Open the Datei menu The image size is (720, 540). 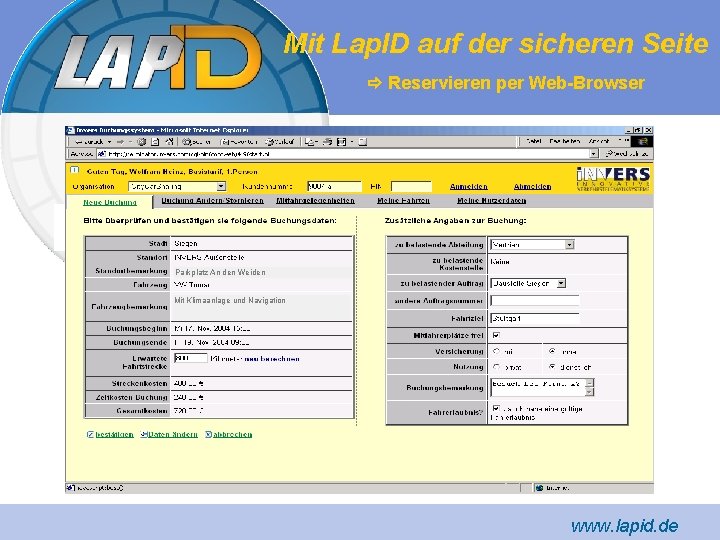pyautogui.click(x=534, y=141)
